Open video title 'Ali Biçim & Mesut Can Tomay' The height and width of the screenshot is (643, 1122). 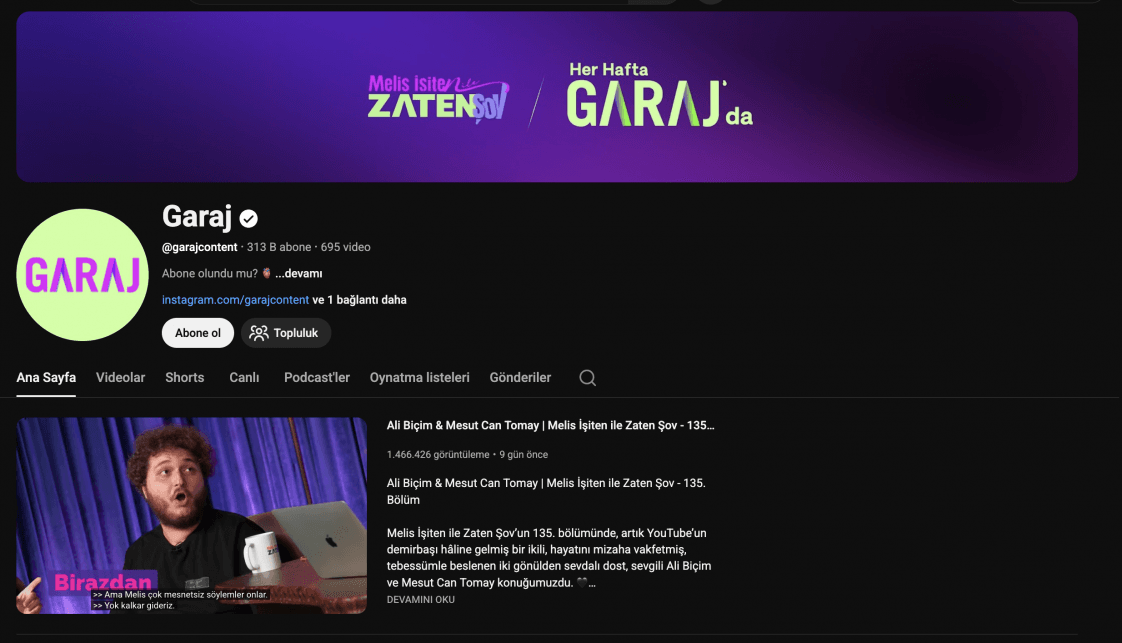pos(550,426)
